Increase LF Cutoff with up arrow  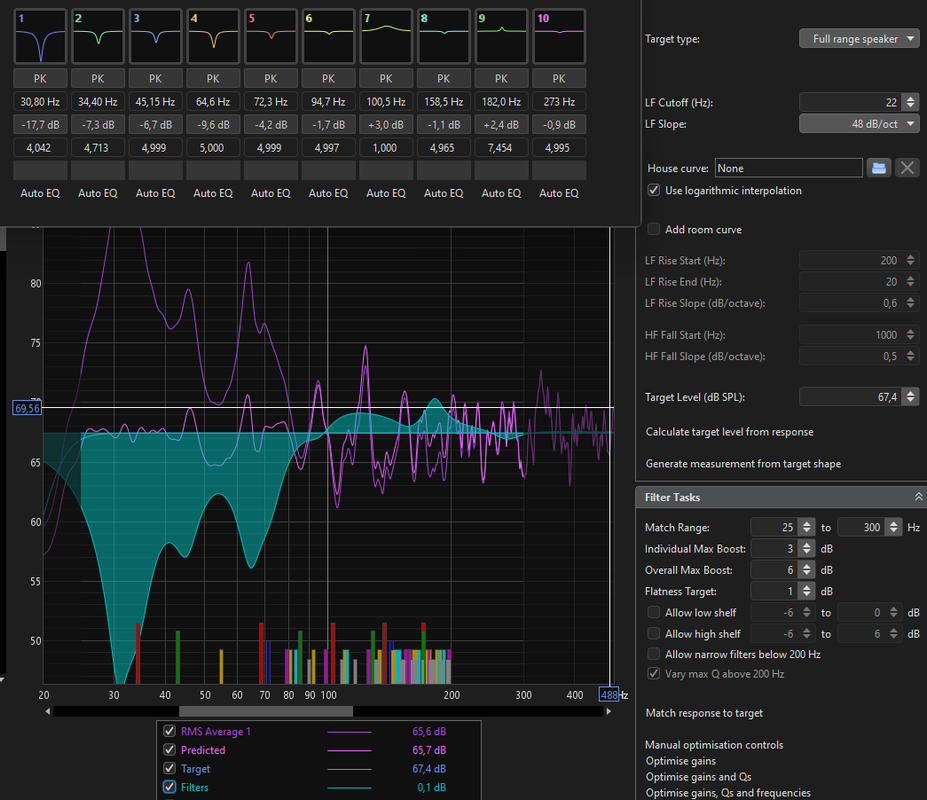(910, 99)
